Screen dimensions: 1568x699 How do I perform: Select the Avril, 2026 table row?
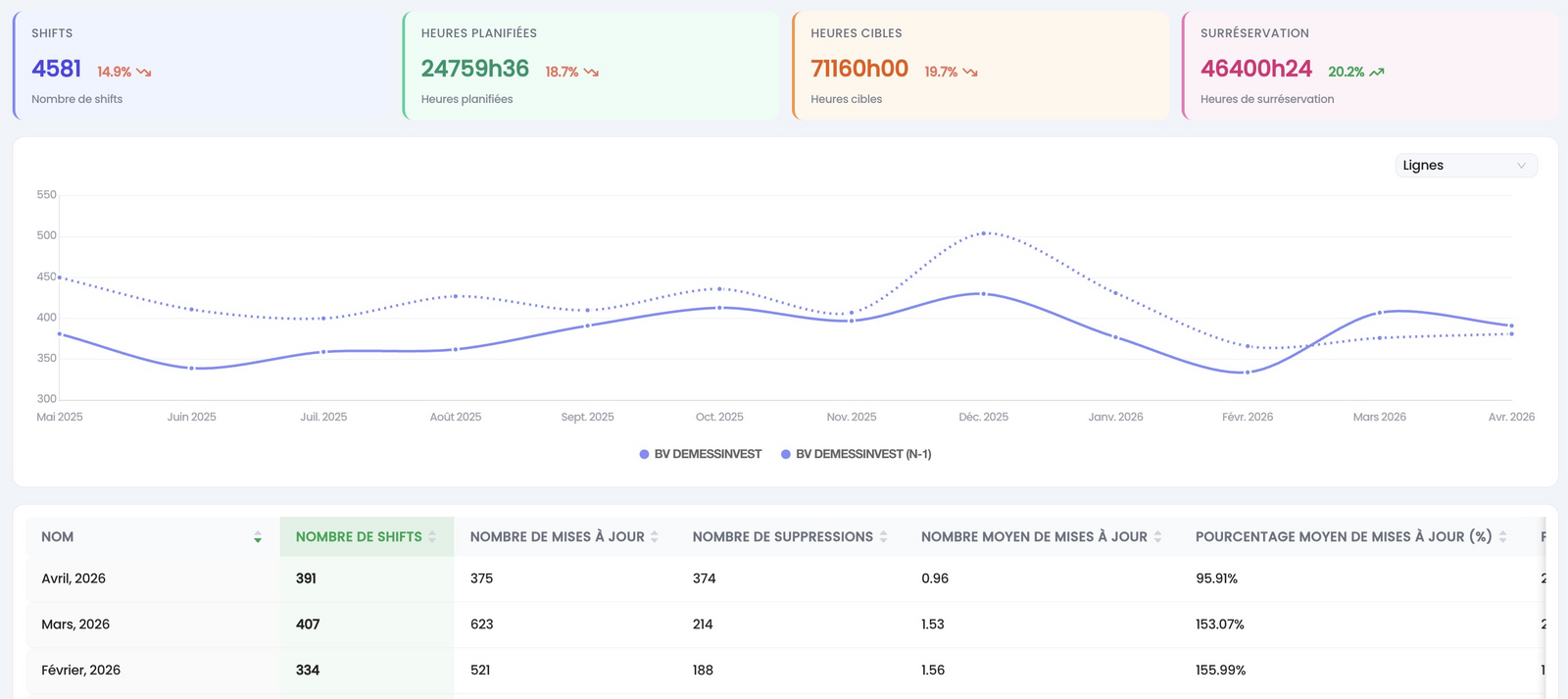(x=786, y=578)
